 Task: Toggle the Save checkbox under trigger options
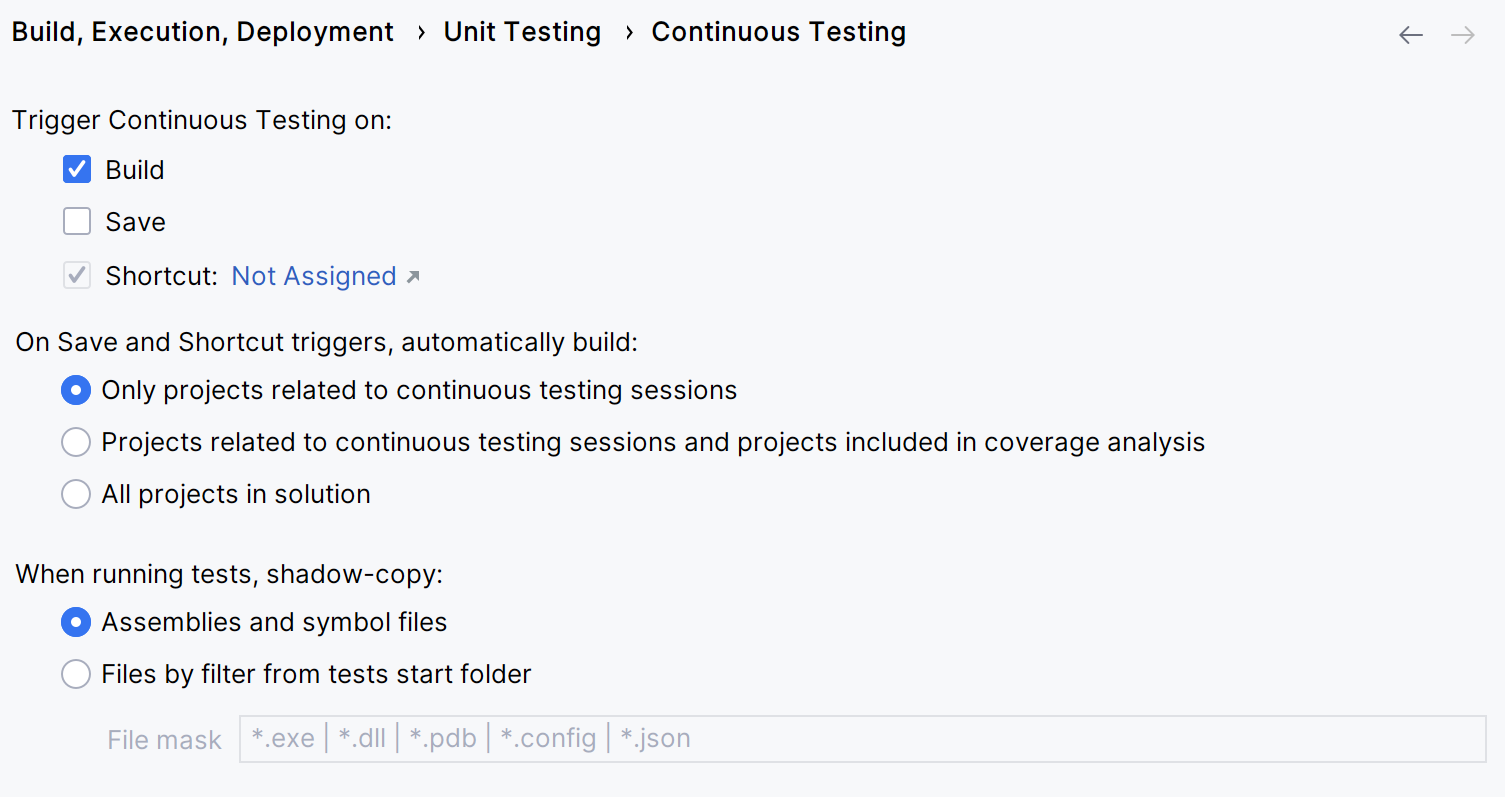[77, 221]
